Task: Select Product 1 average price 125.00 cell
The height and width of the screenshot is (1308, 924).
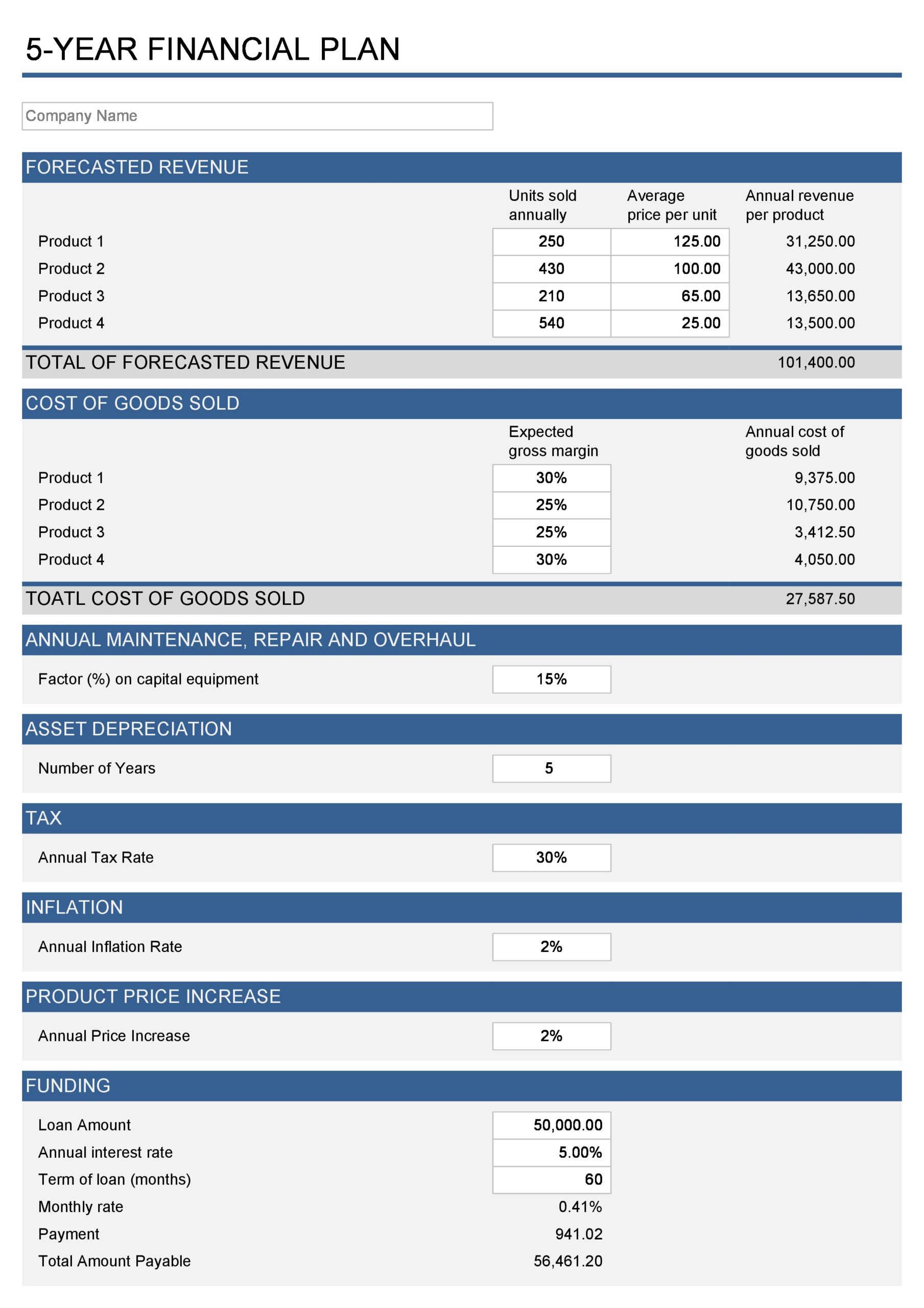Action: pyautogui.click(x=670, y=242)
